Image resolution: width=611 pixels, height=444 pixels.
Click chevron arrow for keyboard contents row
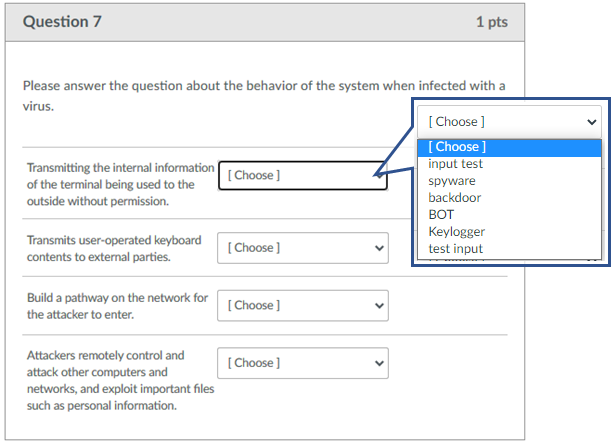pyautogui.click(x=379, y=248)
